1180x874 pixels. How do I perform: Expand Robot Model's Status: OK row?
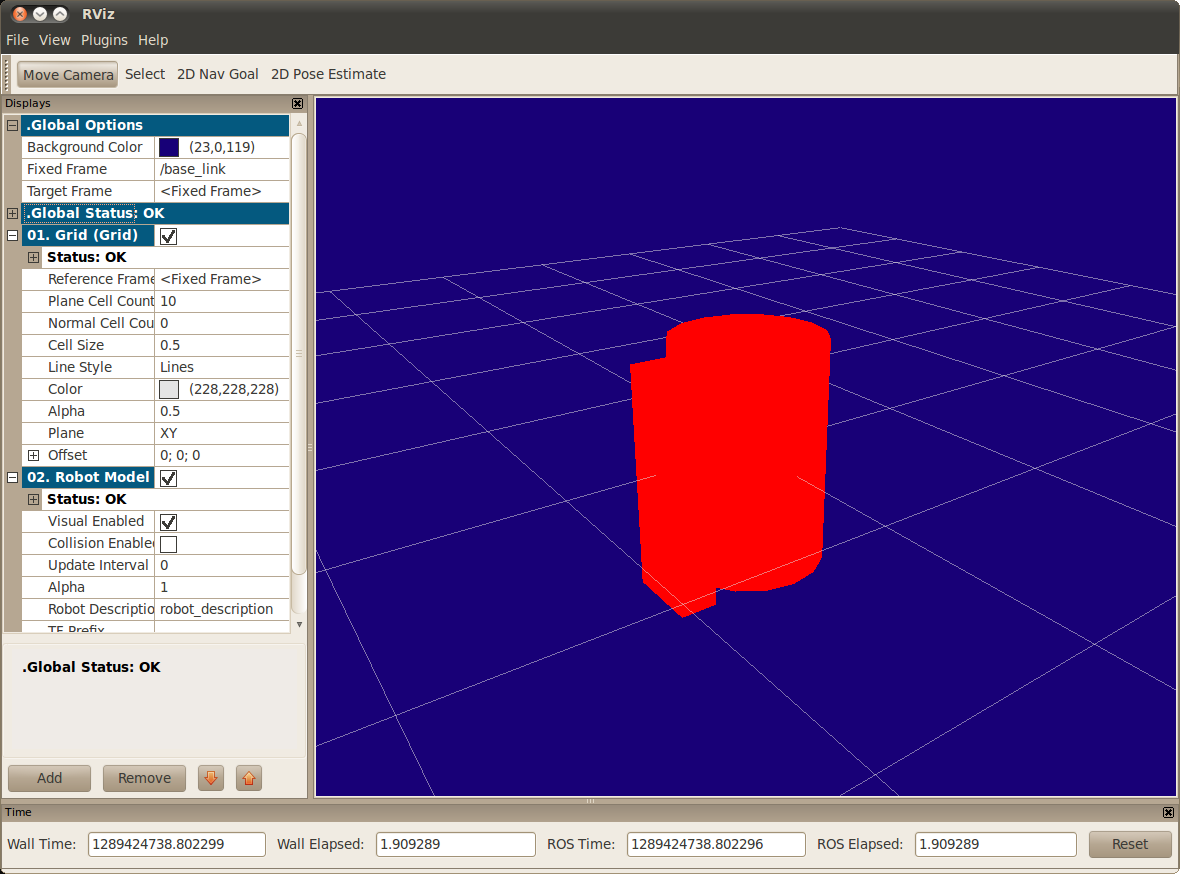(34, 499)
